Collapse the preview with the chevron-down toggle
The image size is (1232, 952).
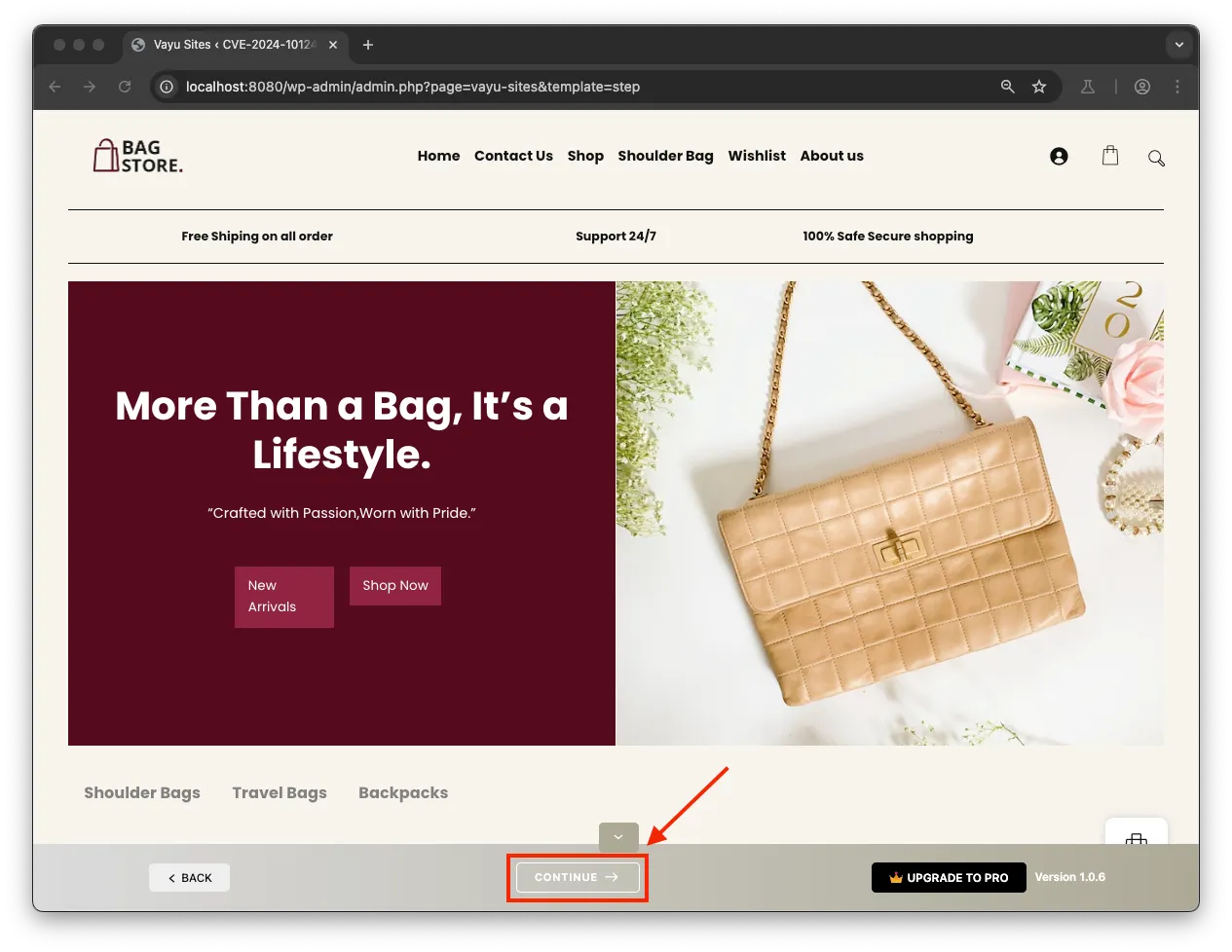[x=618, y=837]
